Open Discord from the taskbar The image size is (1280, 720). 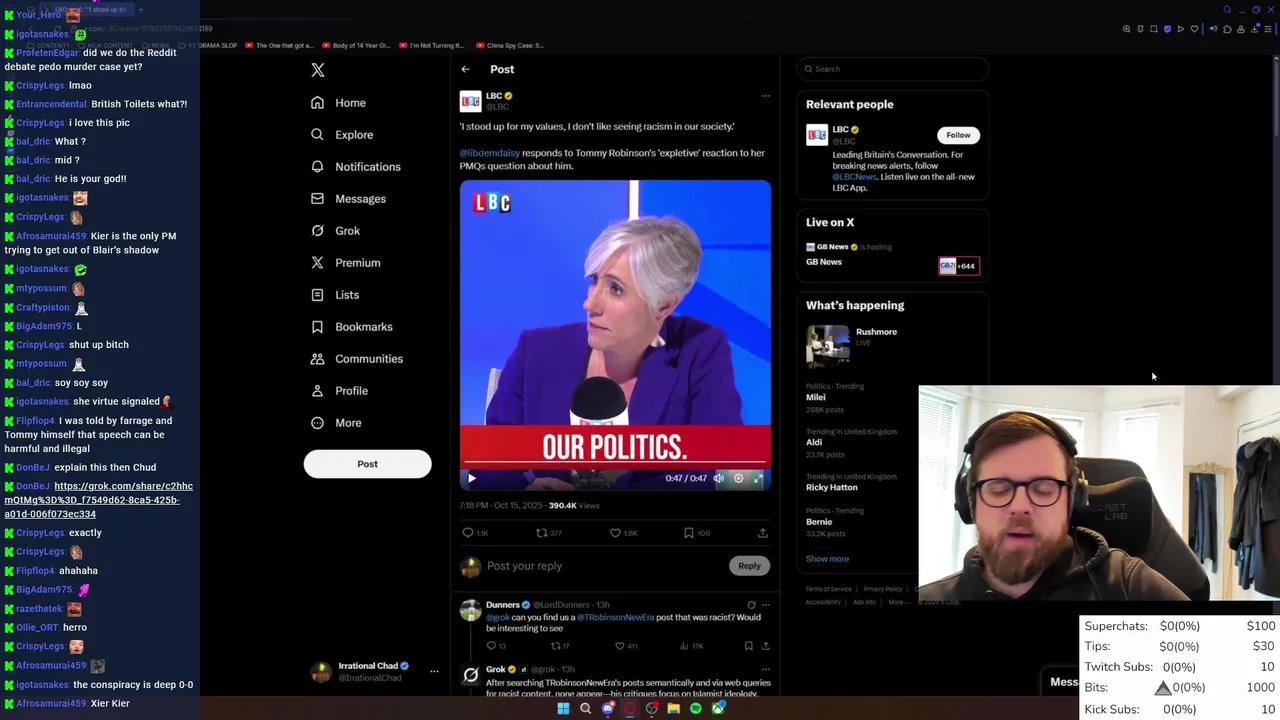[x=607, y=709]
